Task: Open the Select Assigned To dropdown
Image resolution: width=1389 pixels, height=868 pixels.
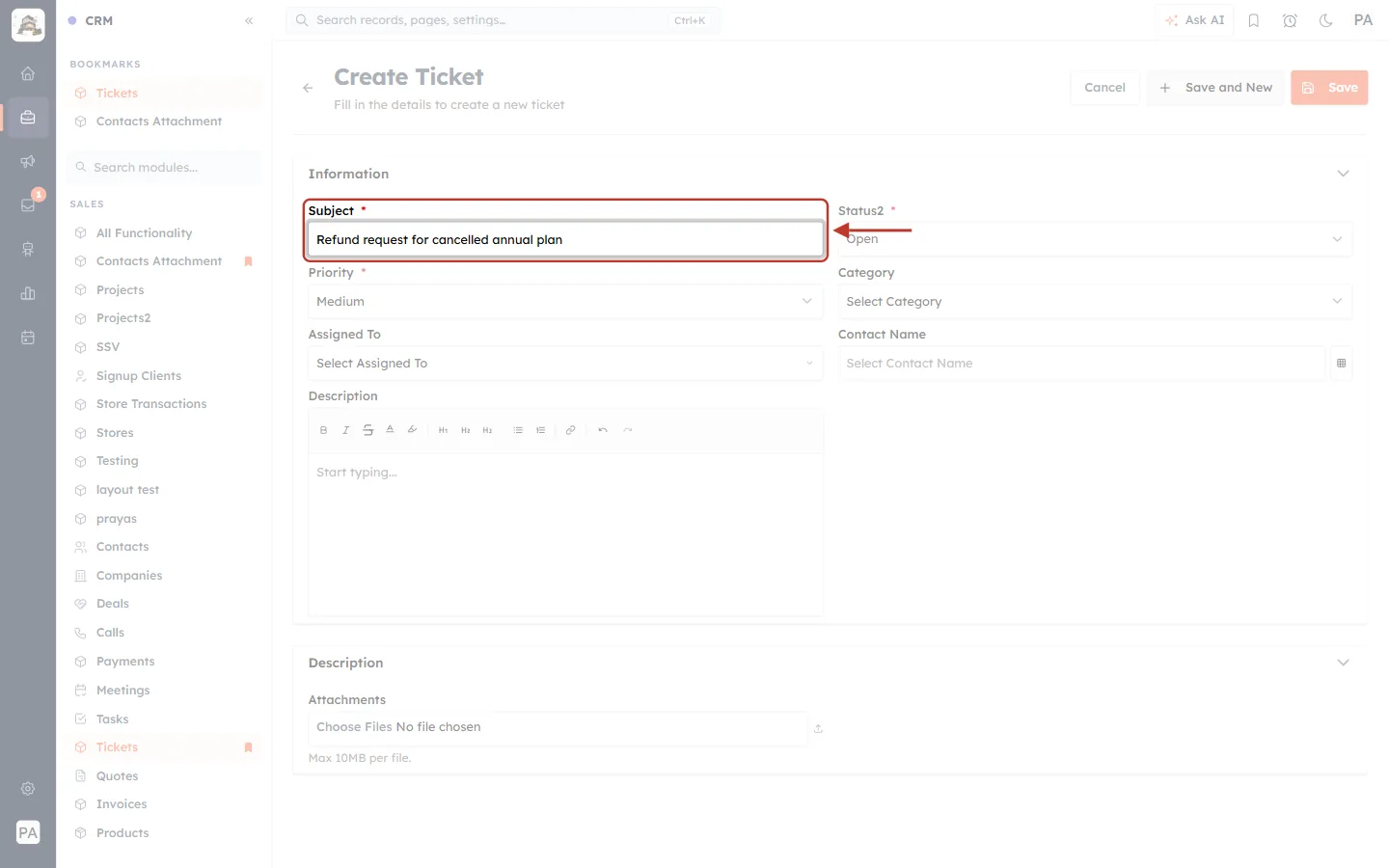Action: [x=565, y=364]
